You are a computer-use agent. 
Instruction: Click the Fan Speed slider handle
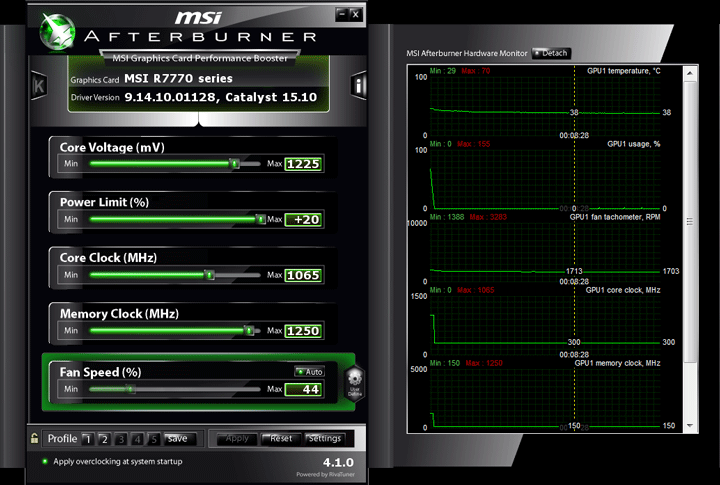(x=130, y=389)
